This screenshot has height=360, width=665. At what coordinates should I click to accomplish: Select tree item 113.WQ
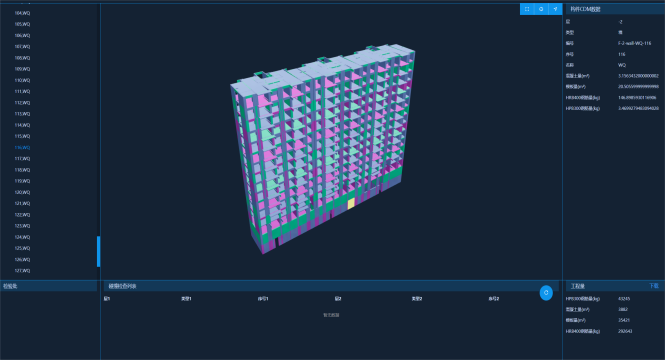(22, 114)
